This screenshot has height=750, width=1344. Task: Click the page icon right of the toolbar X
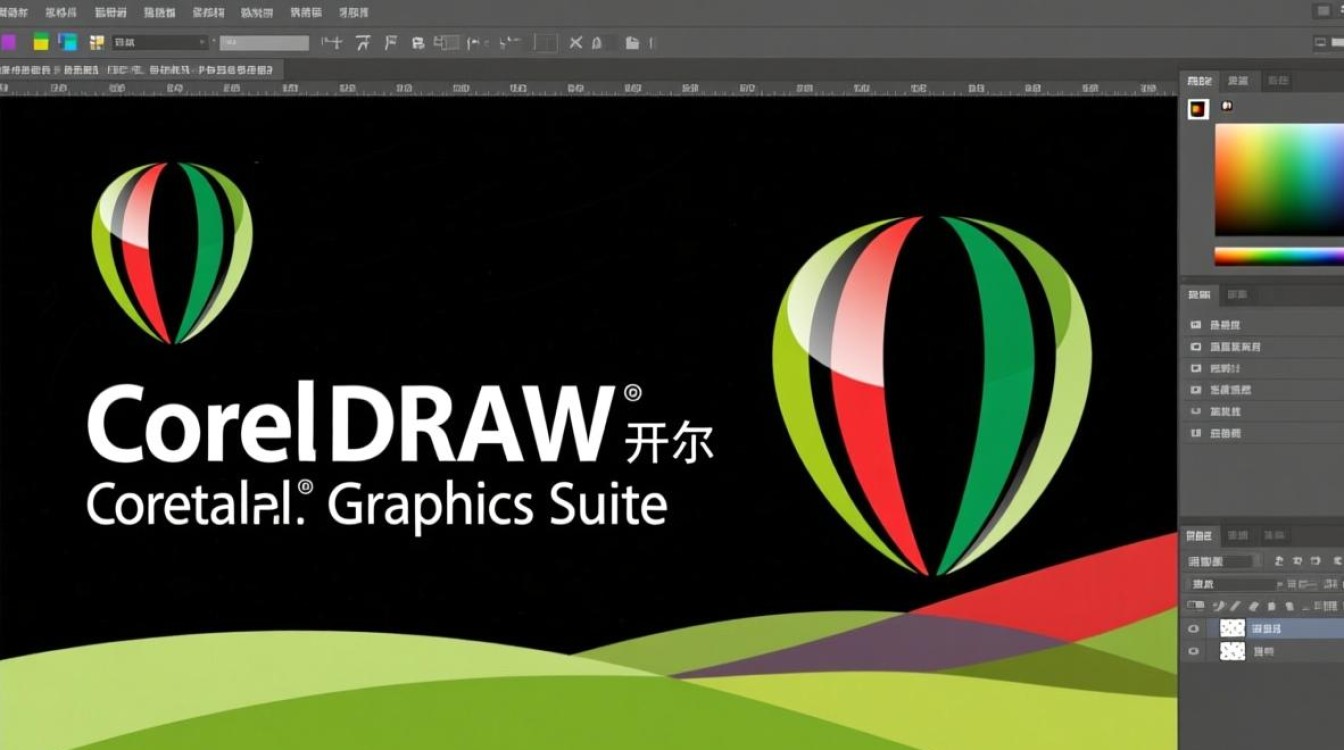[x=632, y=42]
